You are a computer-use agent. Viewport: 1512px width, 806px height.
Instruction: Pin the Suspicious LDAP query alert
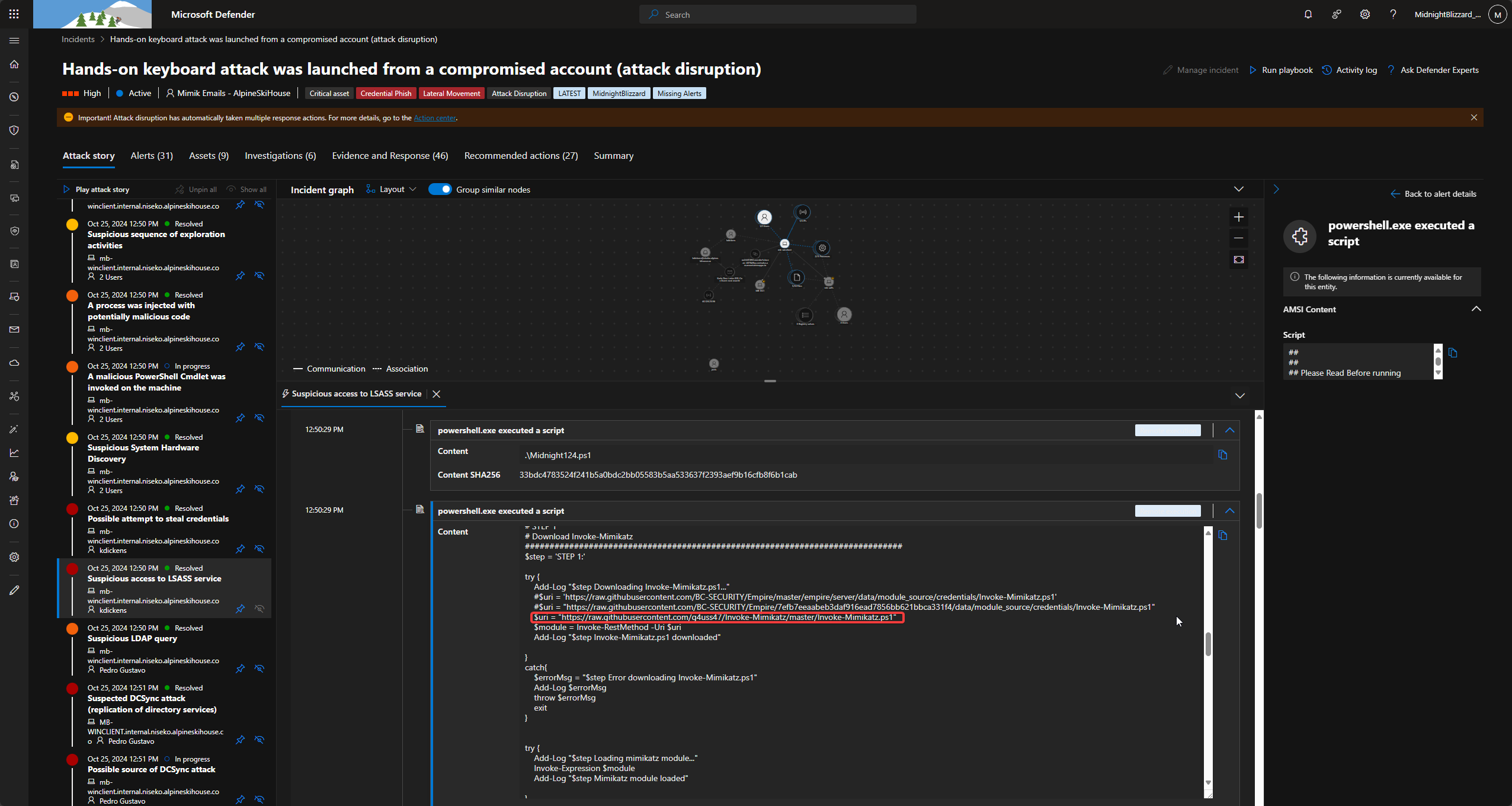click(240, 669)
